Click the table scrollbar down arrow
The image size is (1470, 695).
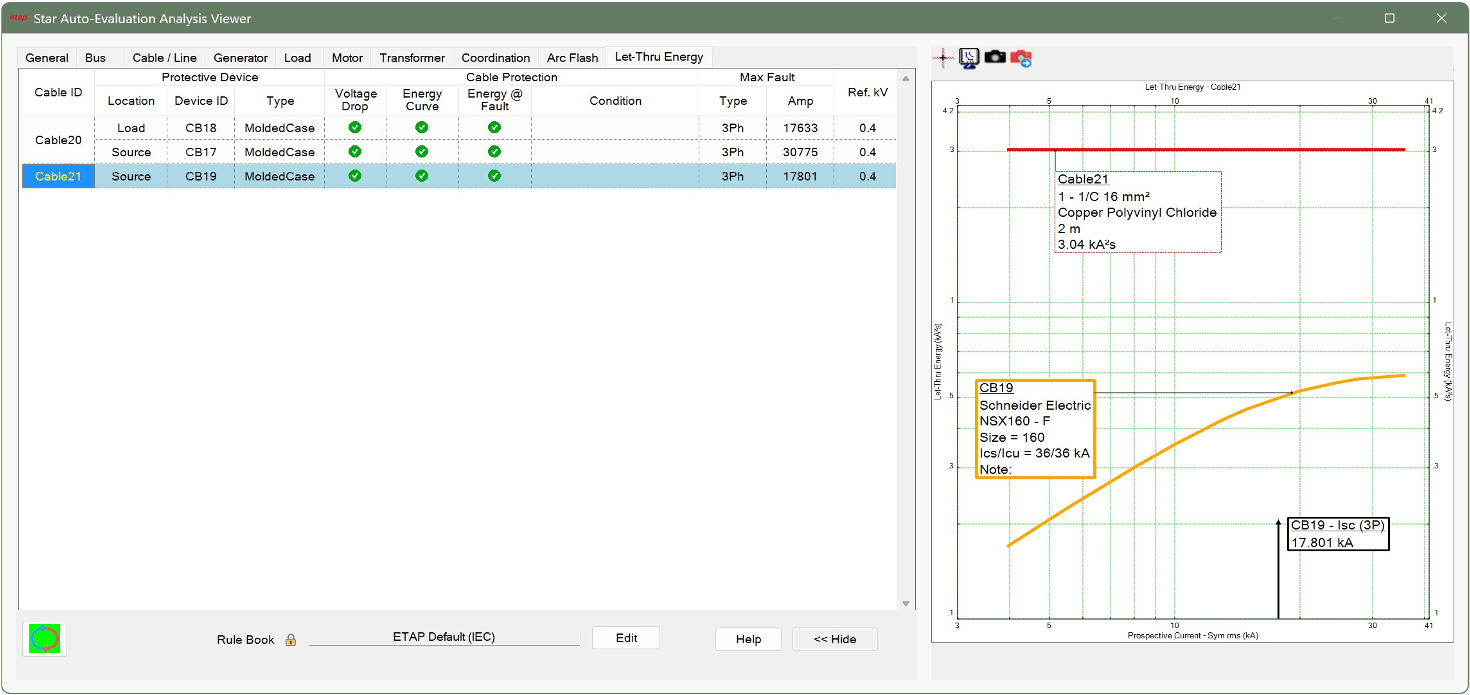pyautogui.click(x=906, y=603)
